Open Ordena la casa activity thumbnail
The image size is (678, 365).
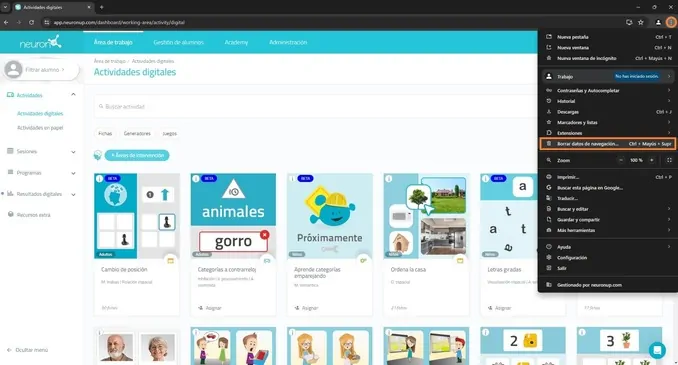coord(426,216)
